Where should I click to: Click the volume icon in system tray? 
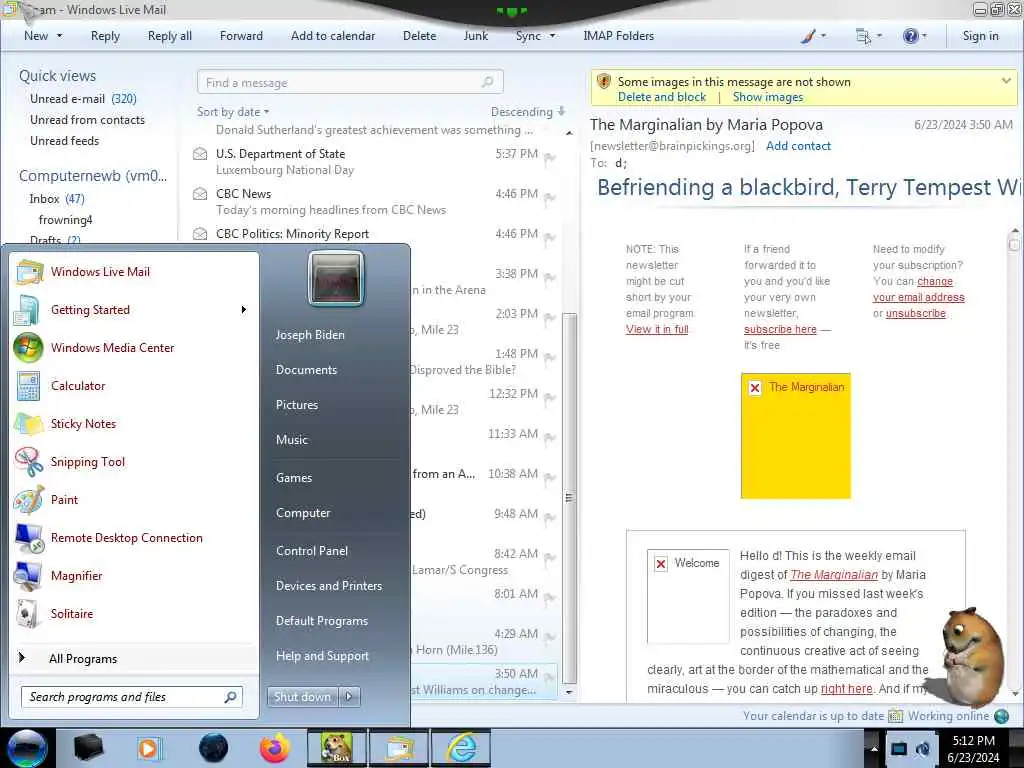[923, 749]
